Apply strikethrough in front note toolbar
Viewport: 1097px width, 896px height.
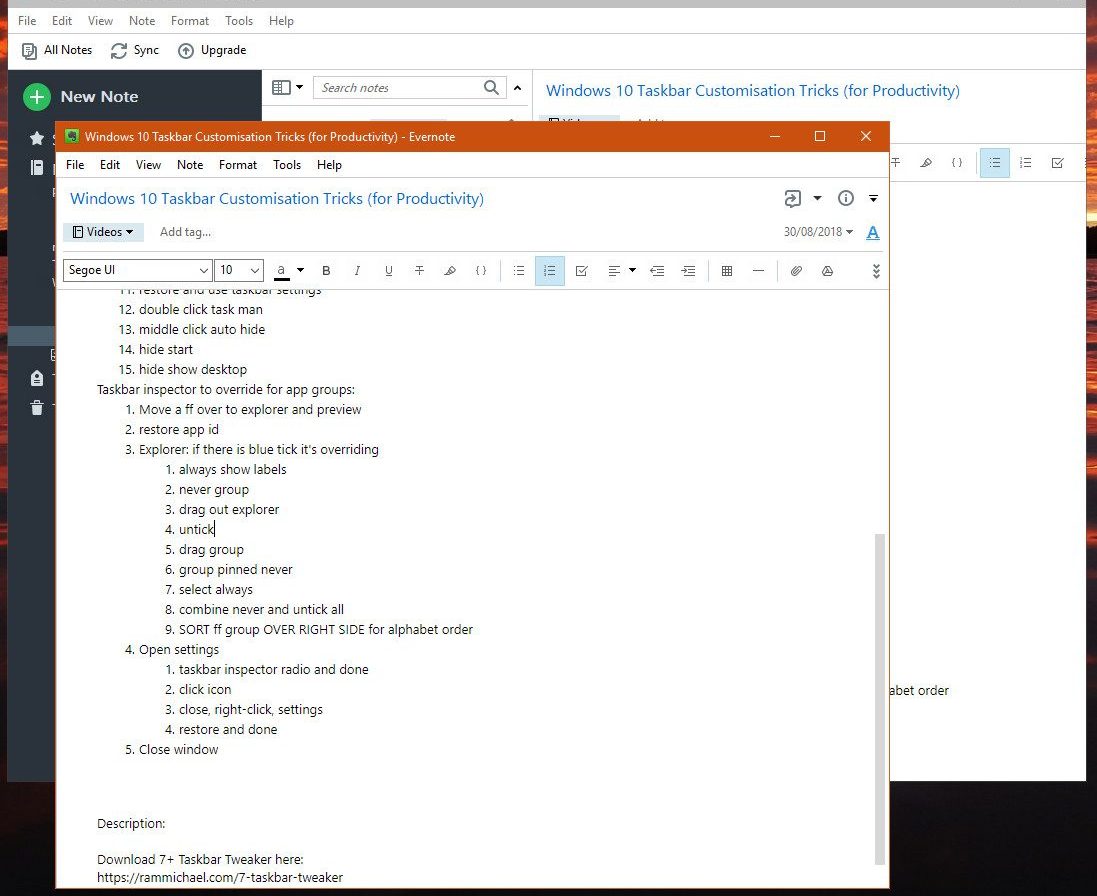[419, 271]
